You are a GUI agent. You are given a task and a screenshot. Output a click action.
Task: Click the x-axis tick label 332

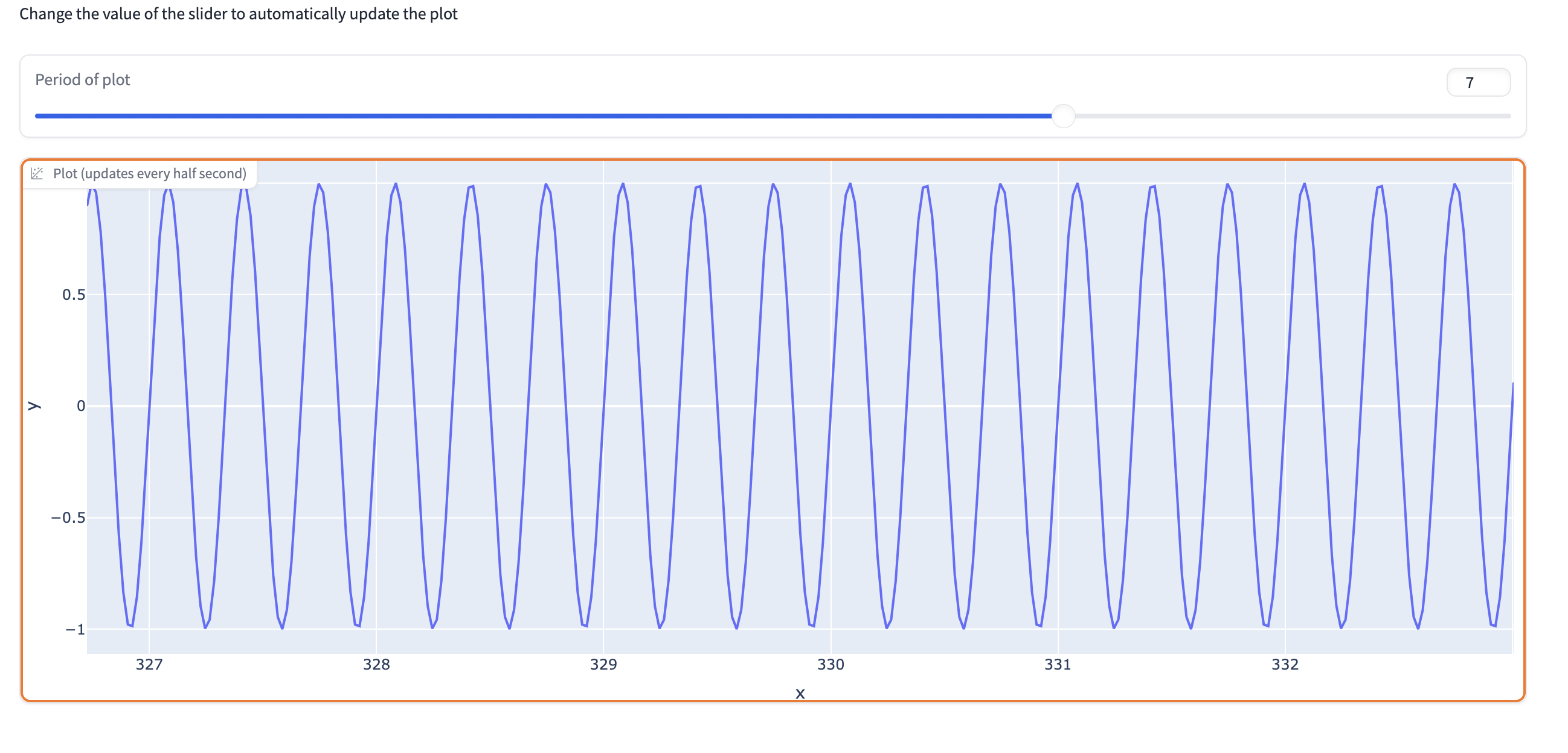coord(1285,665)
